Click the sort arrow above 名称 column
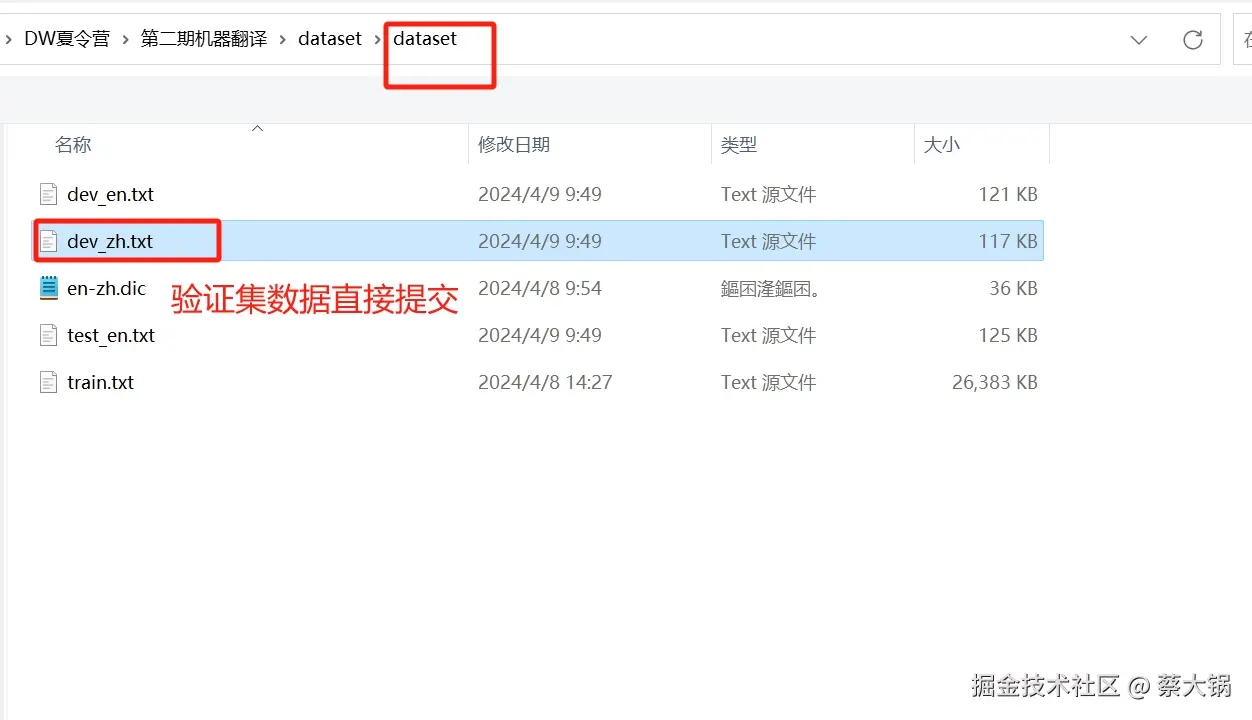The width and height of the screenshot is (1252, 720). click(257, 127)
